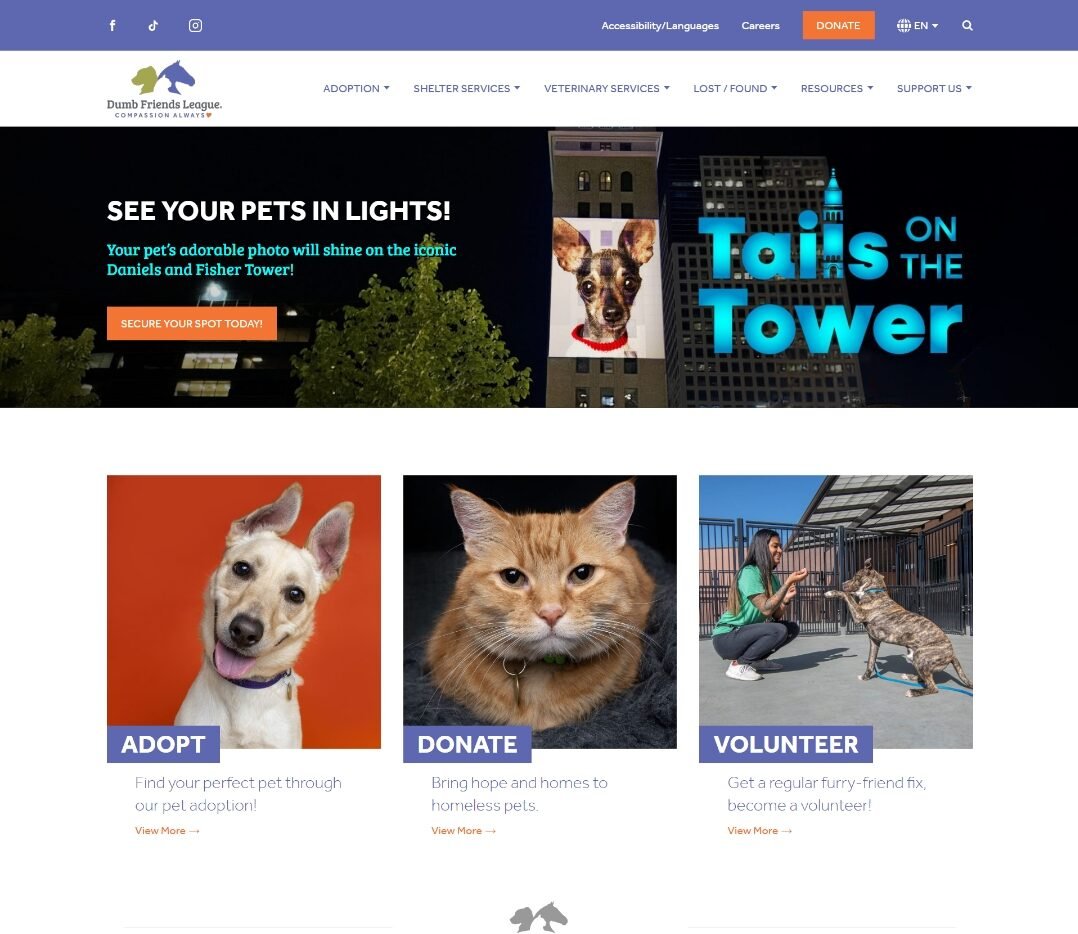Open the Support Us menu

click(x=934, y=88)
